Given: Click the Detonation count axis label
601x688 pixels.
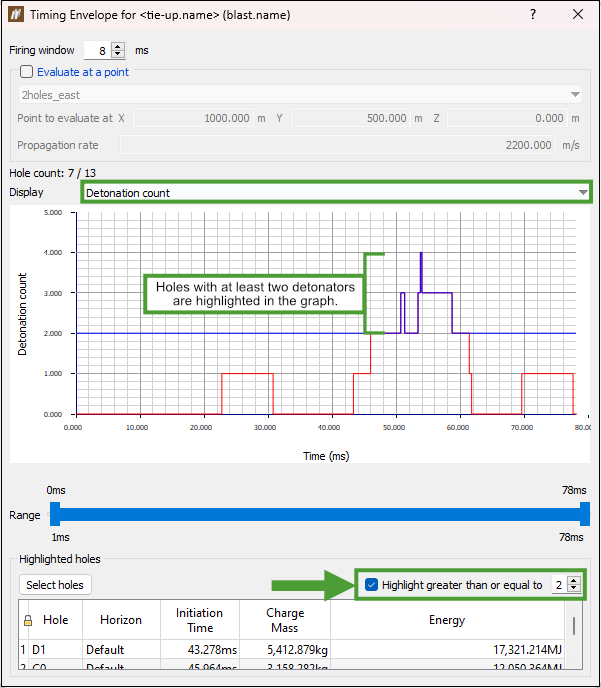Looking at the screenshot, I should [22, 314].
